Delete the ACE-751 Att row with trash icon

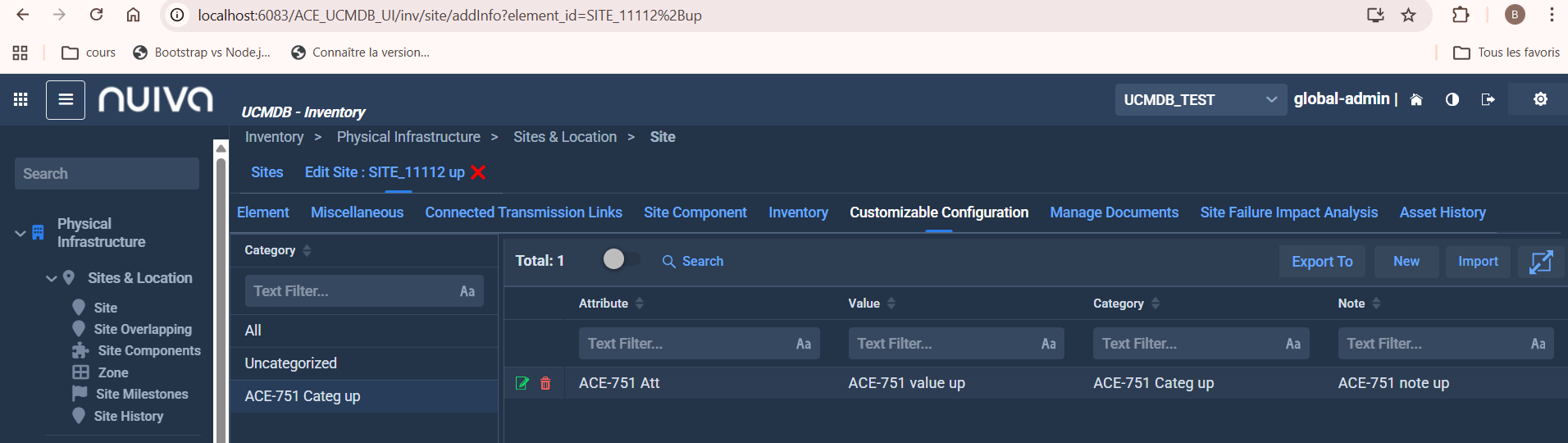[545, 383]
